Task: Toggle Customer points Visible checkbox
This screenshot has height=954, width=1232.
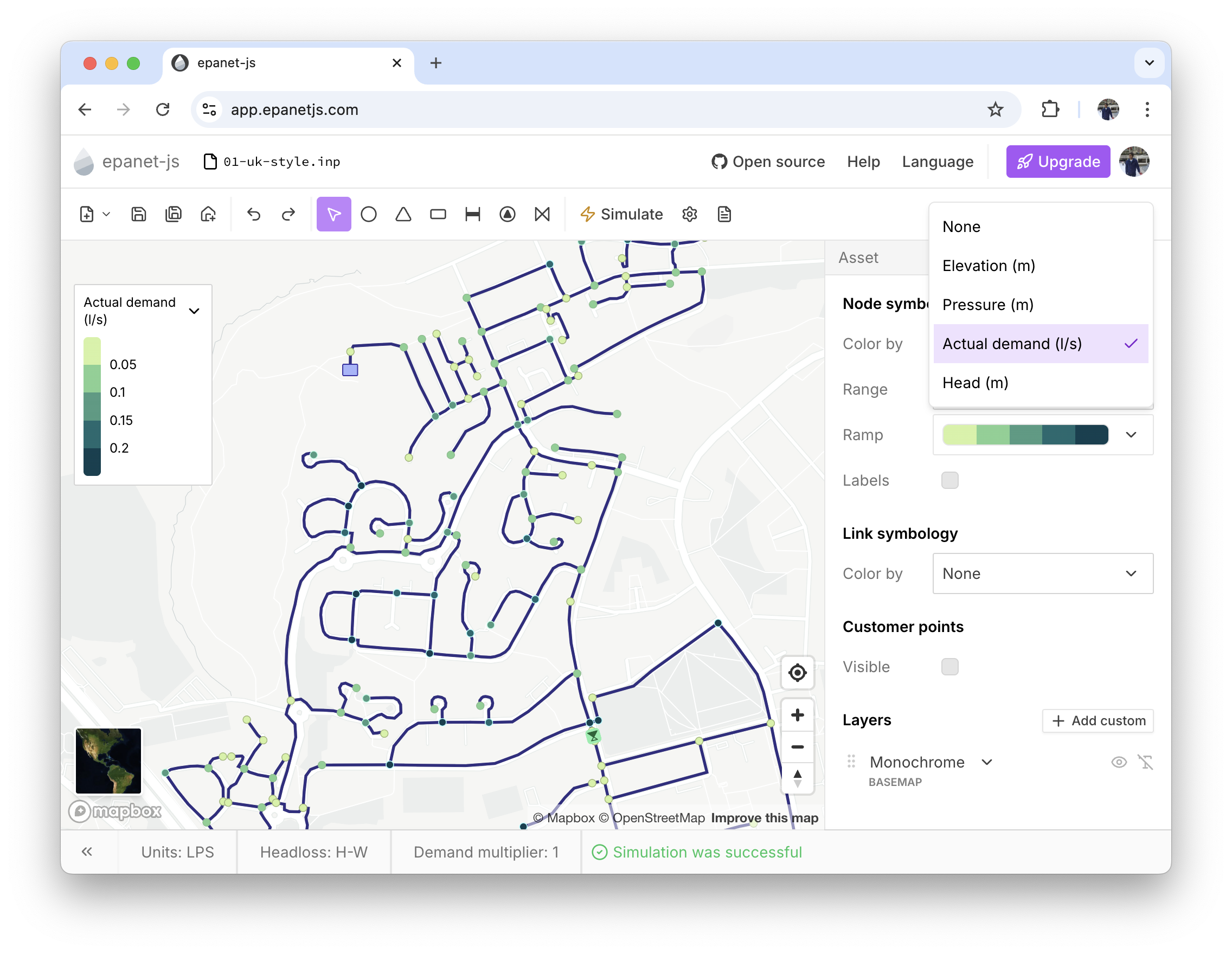Action: tap(949, 667)
